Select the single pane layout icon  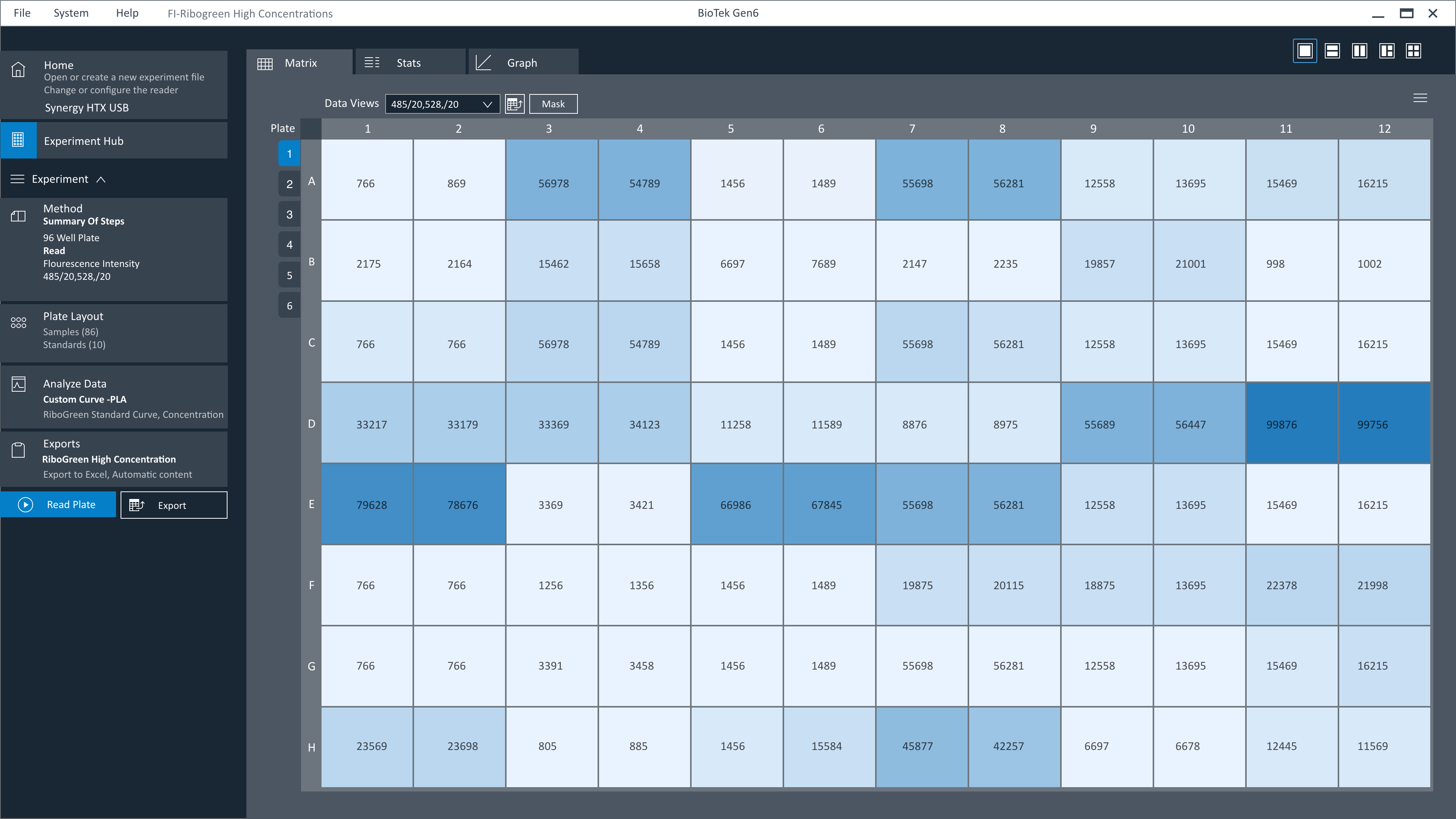point(1304,51)
